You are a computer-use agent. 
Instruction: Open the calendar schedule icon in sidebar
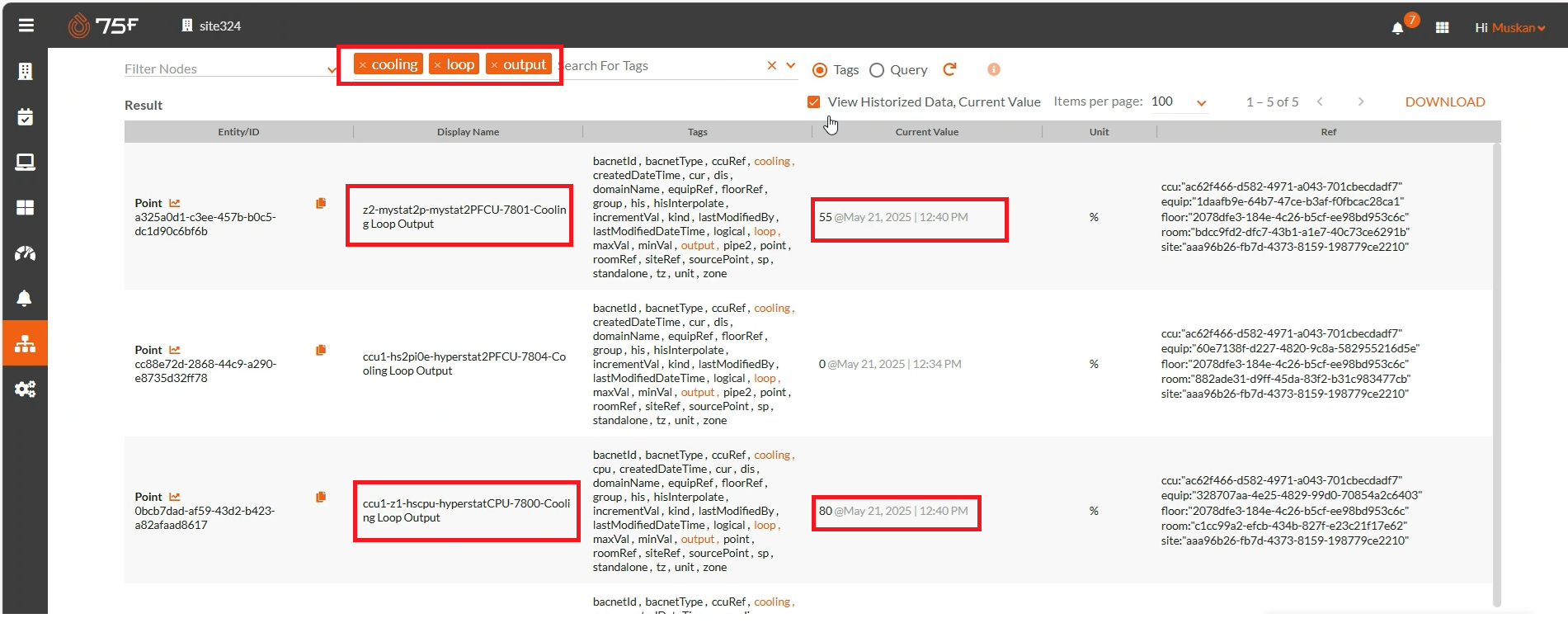[25, 117]
